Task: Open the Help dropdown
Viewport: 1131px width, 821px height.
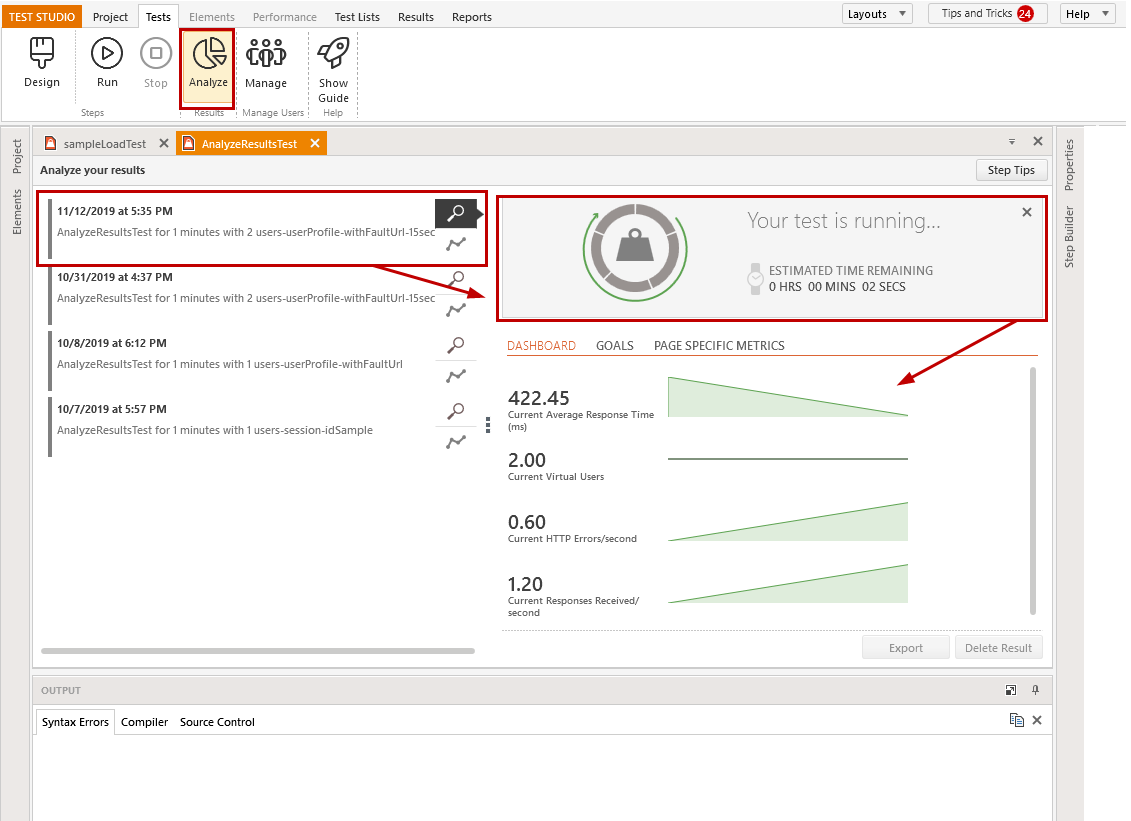Action: tap(1088, 14)
